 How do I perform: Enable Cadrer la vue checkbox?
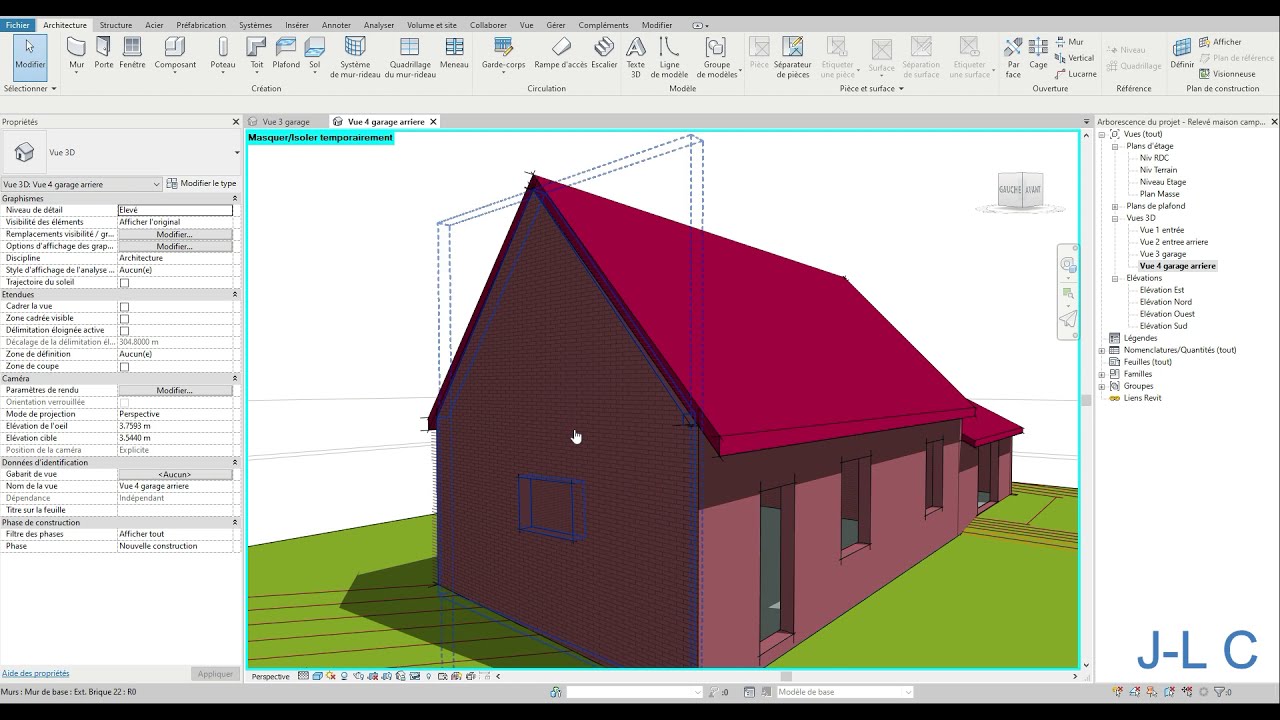[x=124, y=307]
